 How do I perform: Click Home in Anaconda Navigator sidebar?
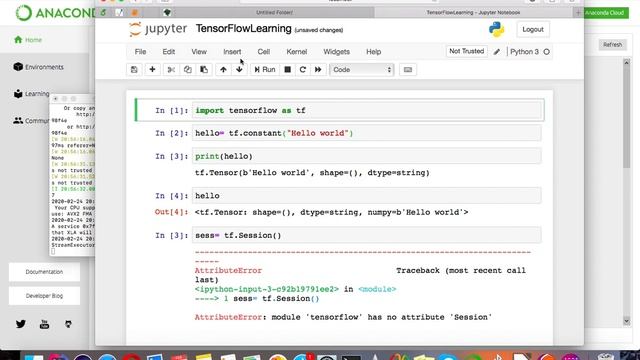click(x=28, y=40)
